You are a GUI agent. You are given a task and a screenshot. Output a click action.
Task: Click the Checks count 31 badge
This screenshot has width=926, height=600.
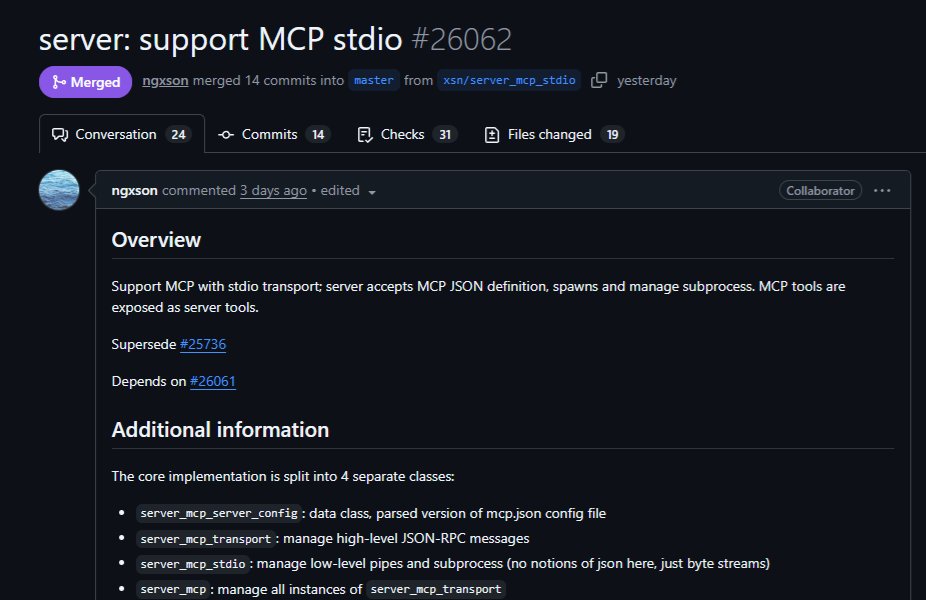(x=445, y=135)
